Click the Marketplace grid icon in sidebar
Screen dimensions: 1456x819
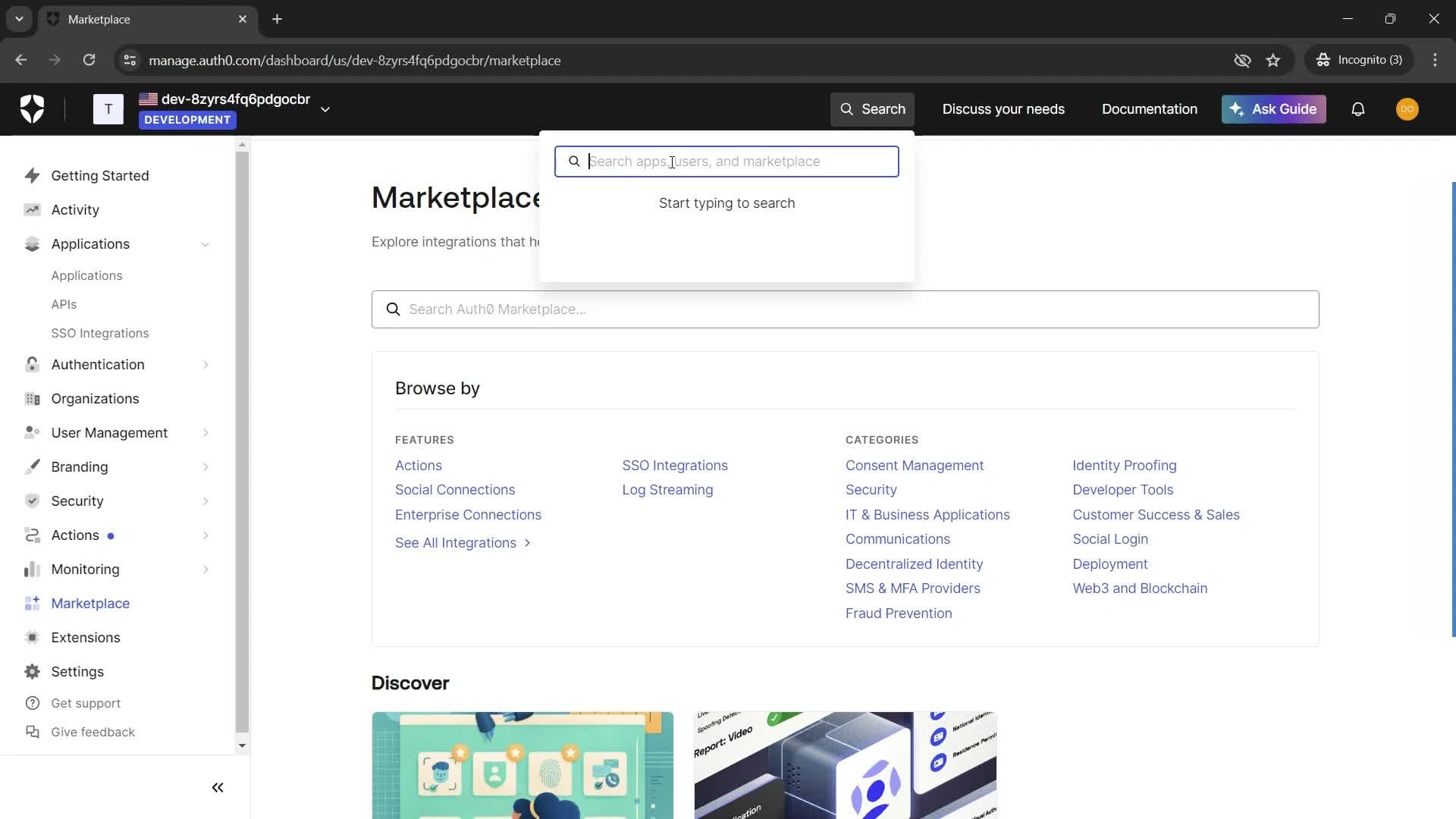[x=32, y=604]
